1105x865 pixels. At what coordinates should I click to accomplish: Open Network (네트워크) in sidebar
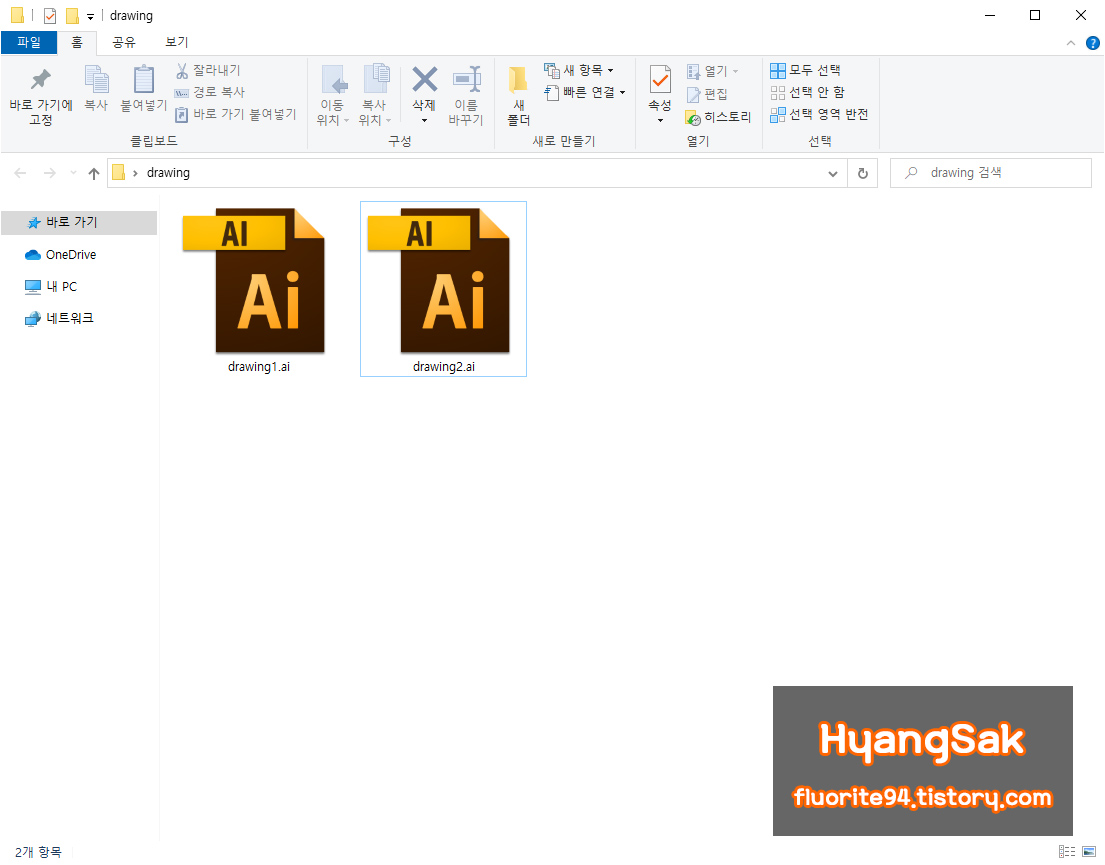point(59,319)
